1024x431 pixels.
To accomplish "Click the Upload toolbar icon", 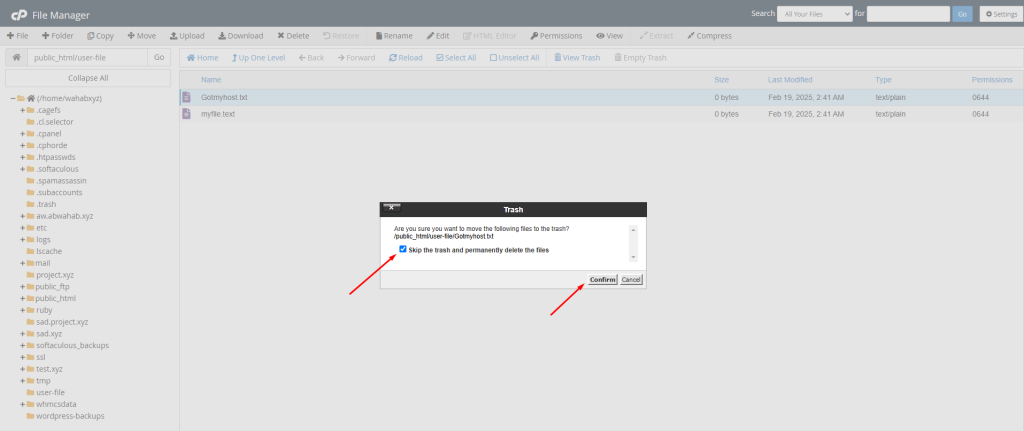I will (187, 36).
